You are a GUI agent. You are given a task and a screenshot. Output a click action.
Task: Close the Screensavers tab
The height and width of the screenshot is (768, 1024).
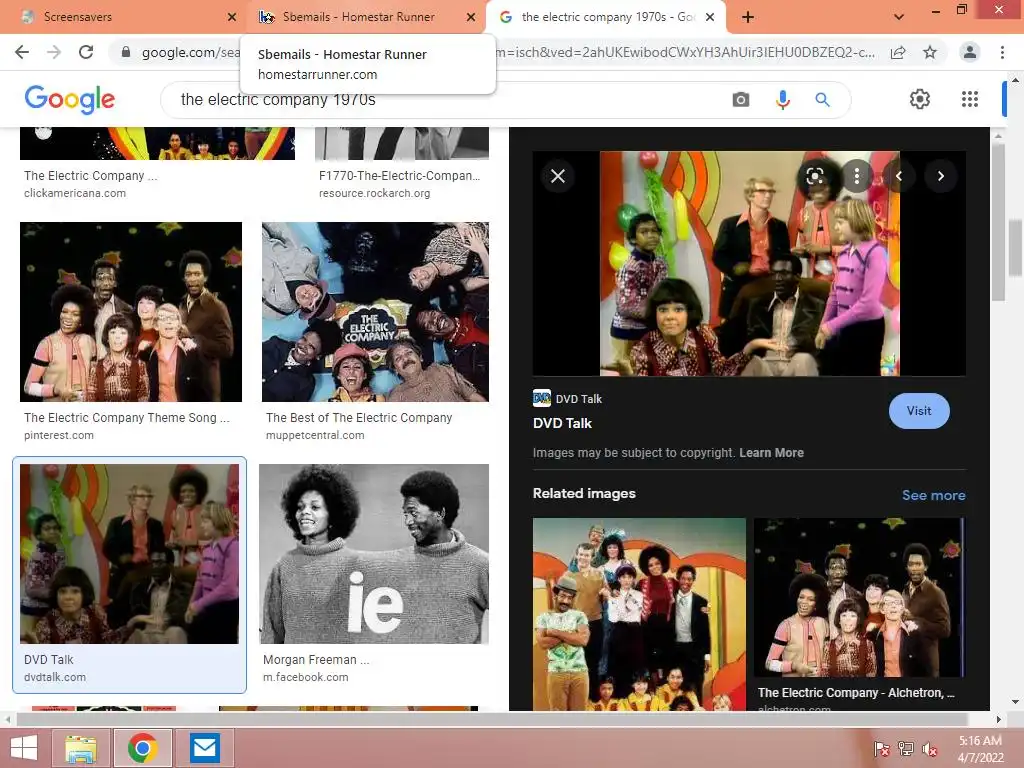point(232,17)
